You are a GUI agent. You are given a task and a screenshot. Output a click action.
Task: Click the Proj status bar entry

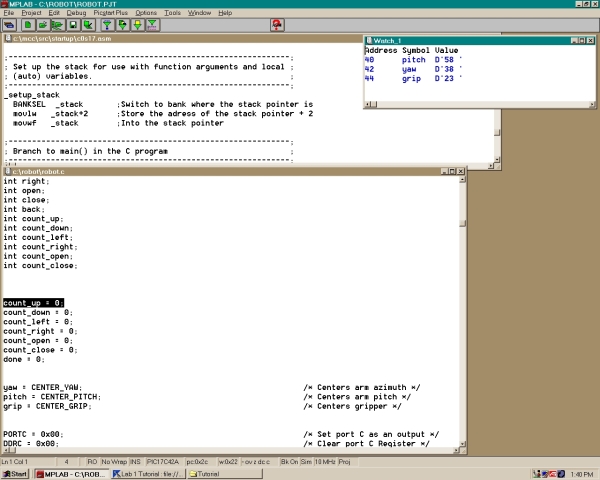pos(344,462)
